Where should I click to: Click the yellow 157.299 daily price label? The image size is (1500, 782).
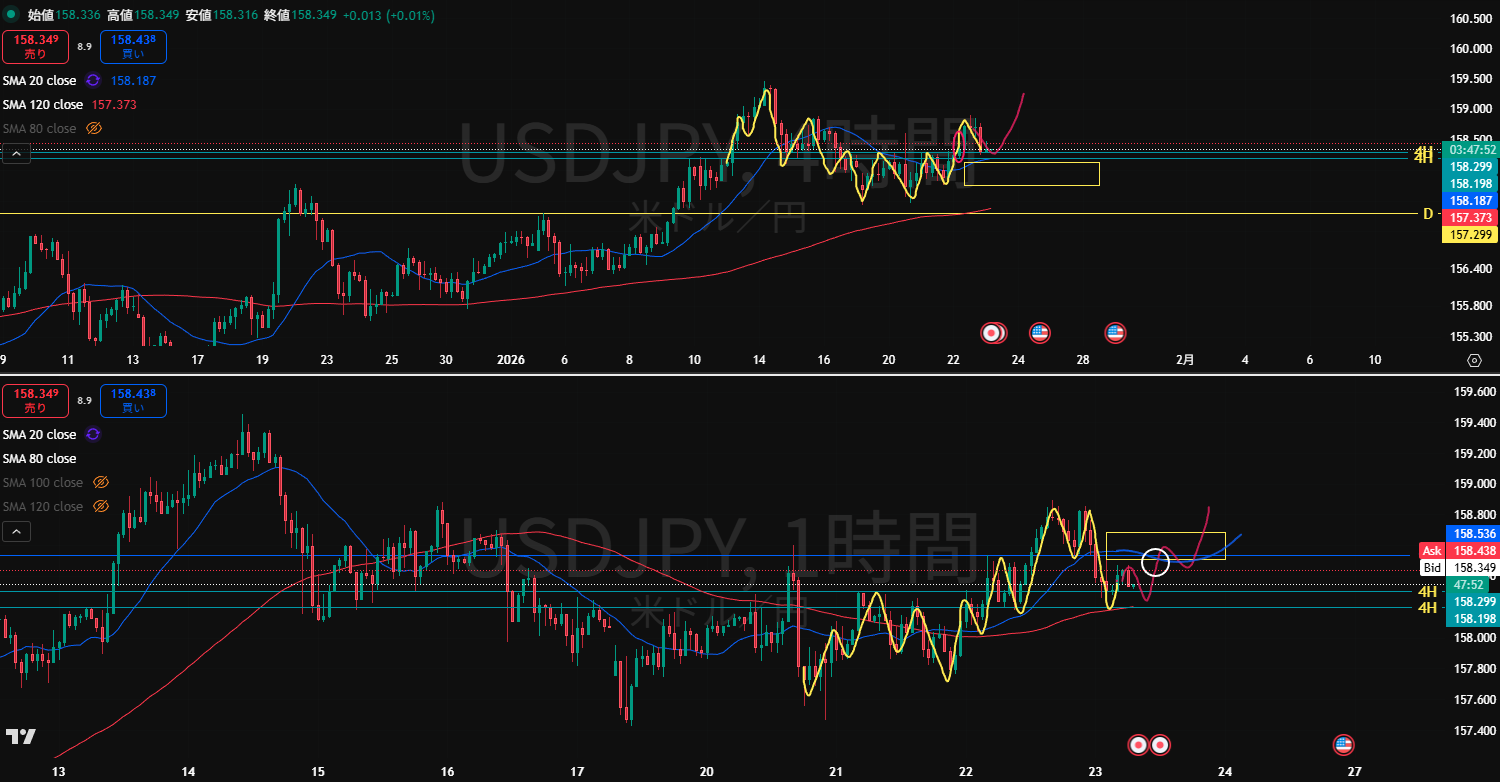click(1470, 234)
